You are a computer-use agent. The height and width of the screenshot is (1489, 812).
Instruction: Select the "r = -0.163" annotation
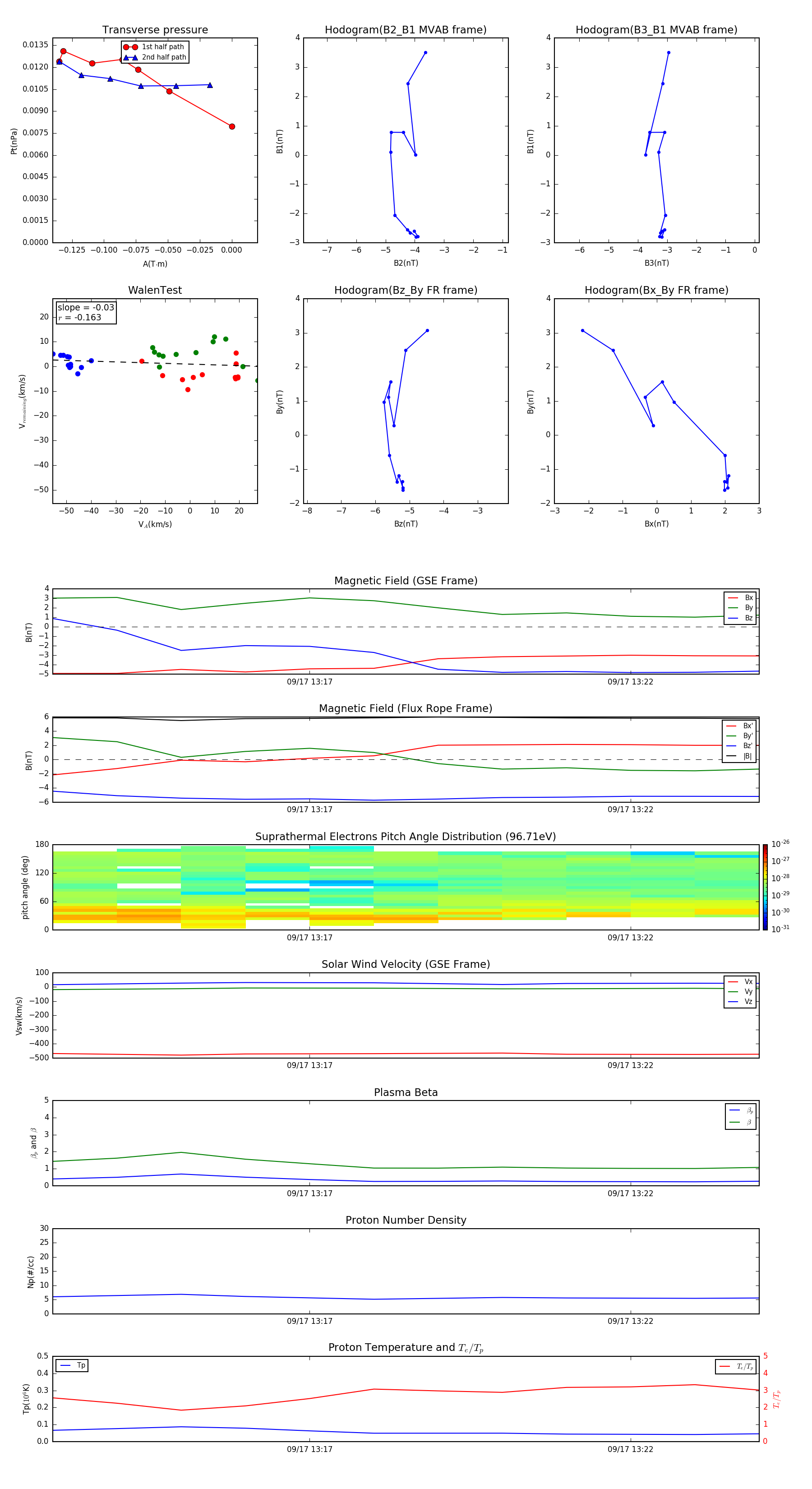tap(80, 317)
